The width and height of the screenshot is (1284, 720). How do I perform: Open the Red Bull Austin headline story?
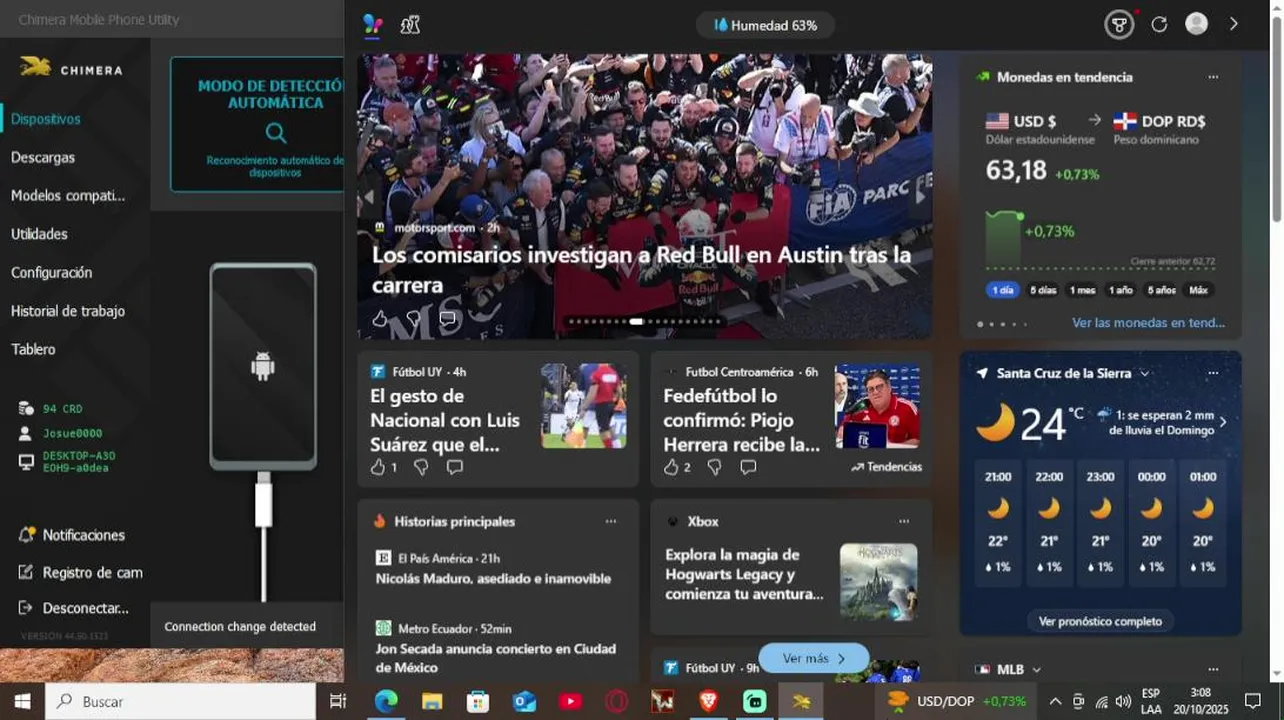641,270
